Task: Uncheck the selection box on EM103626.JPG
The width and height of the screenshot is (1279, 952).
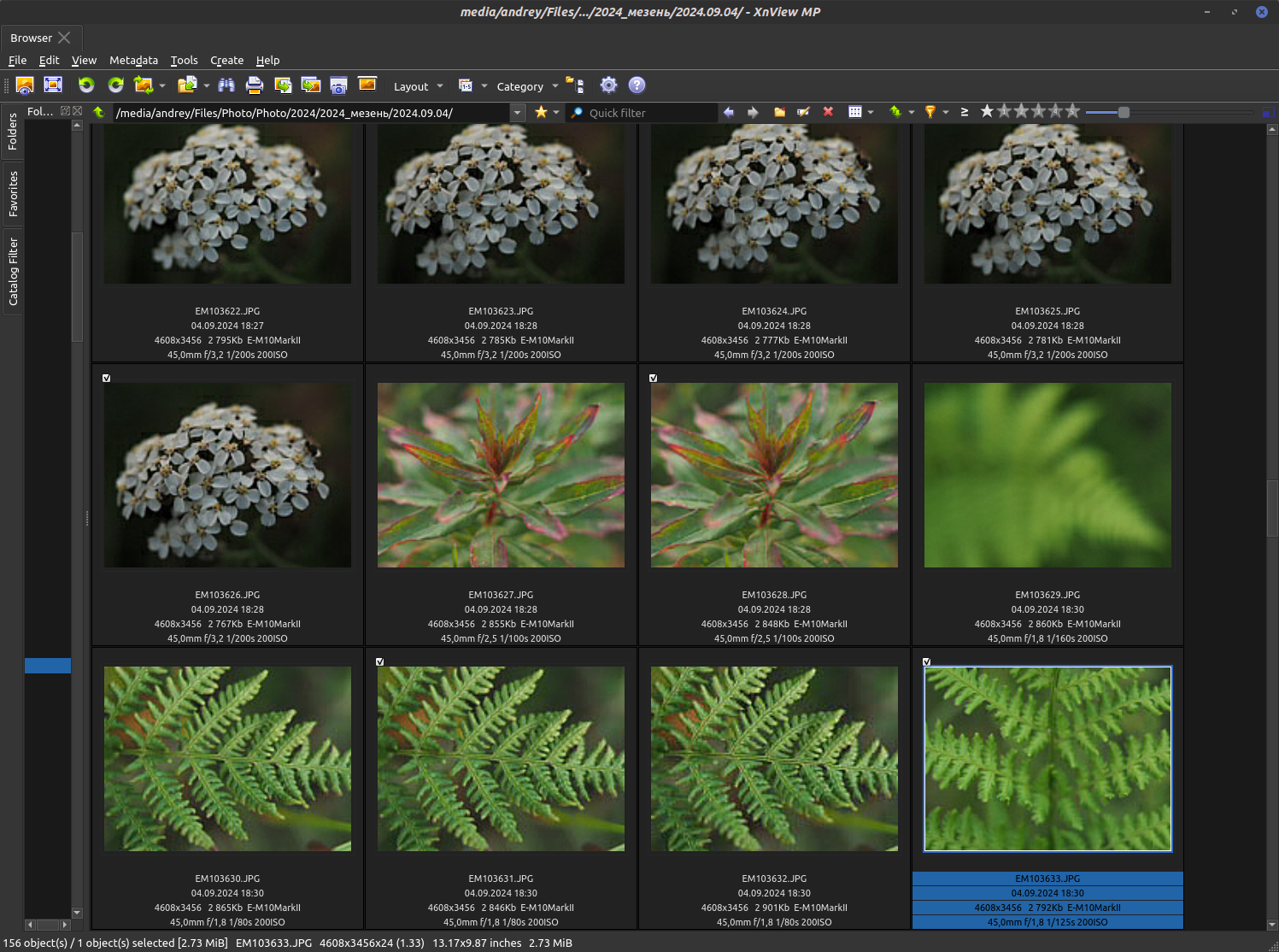Action: coord(106,378)
